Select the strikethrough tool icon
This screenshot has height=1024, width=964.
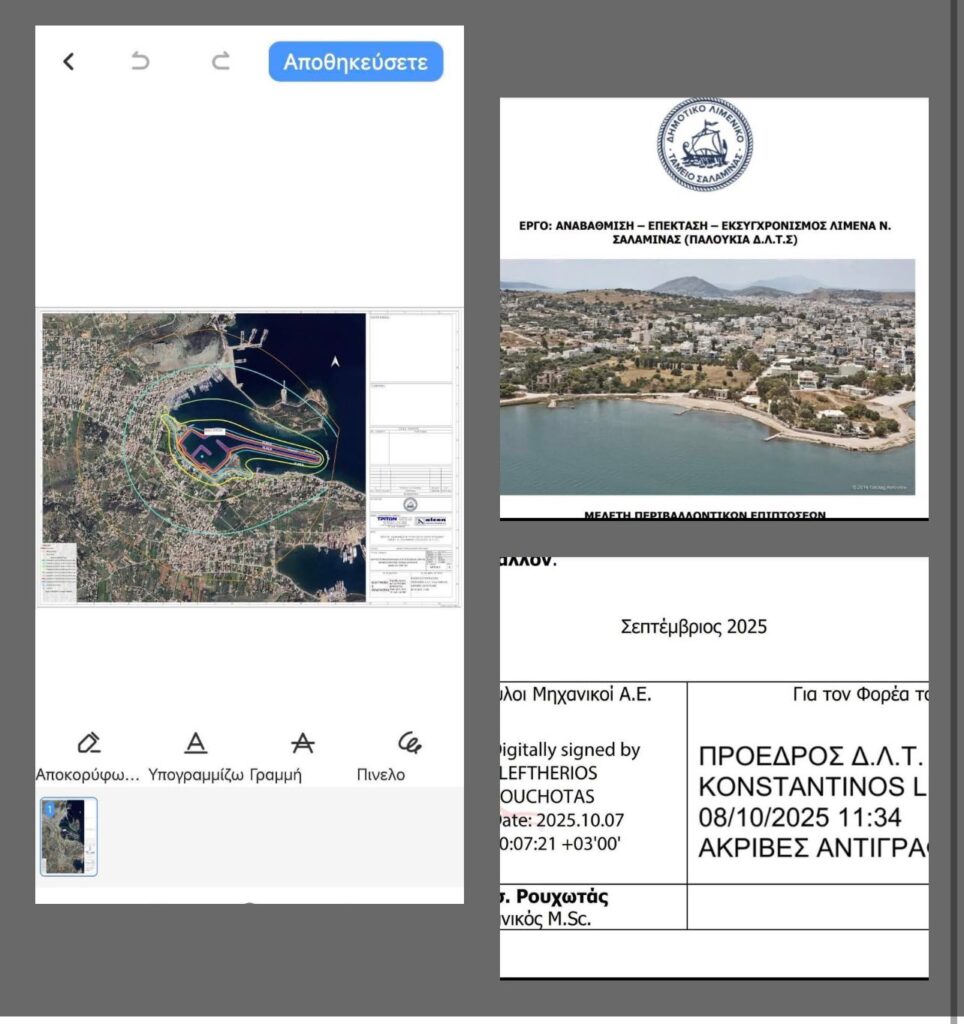coord(302,743)
